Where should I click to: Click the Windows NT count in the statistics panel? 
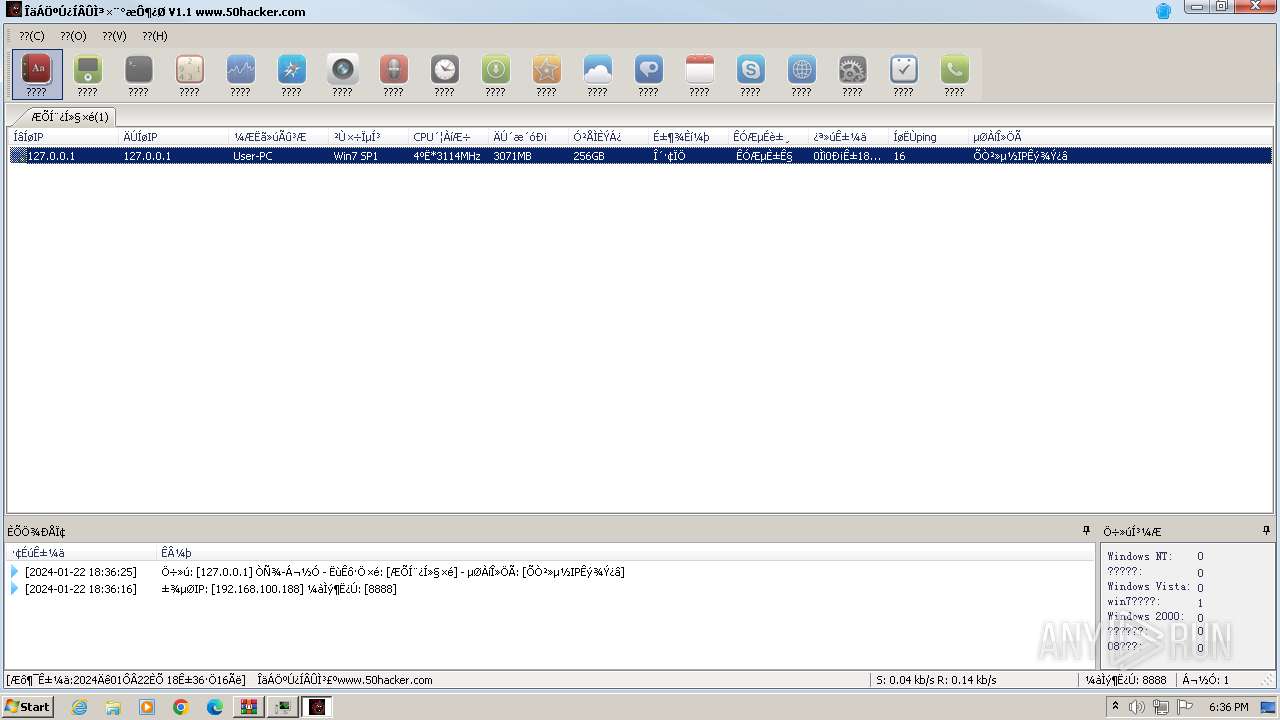tap(1200, 557)
